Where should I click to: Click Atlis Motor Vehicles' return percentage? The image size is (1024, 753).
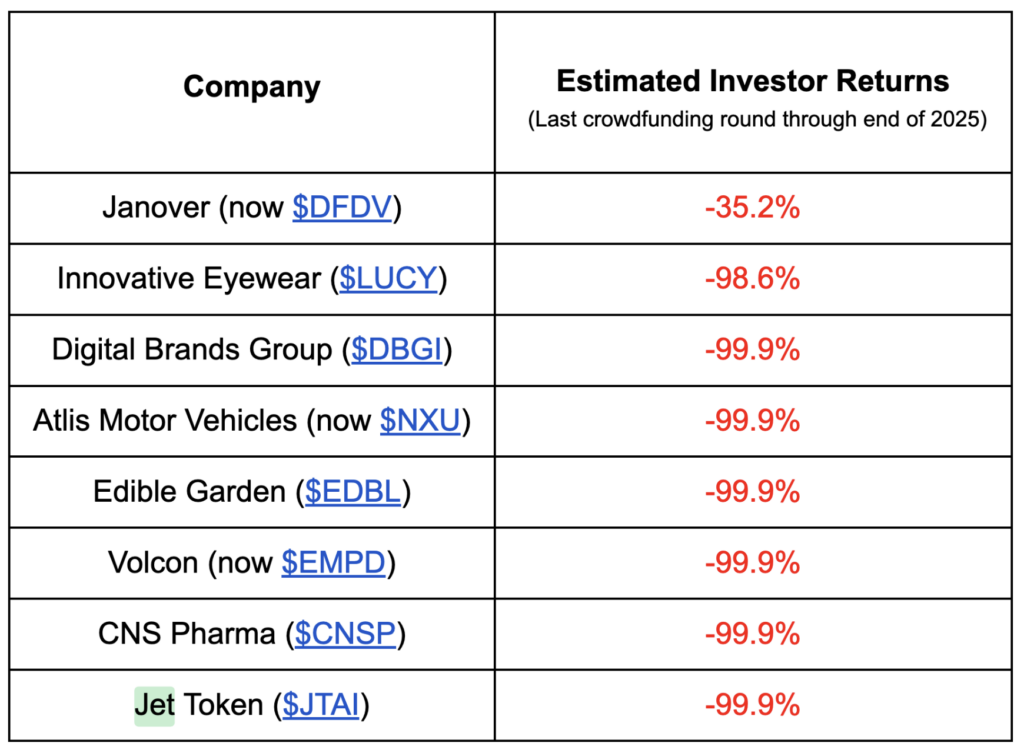coord(752,420)
